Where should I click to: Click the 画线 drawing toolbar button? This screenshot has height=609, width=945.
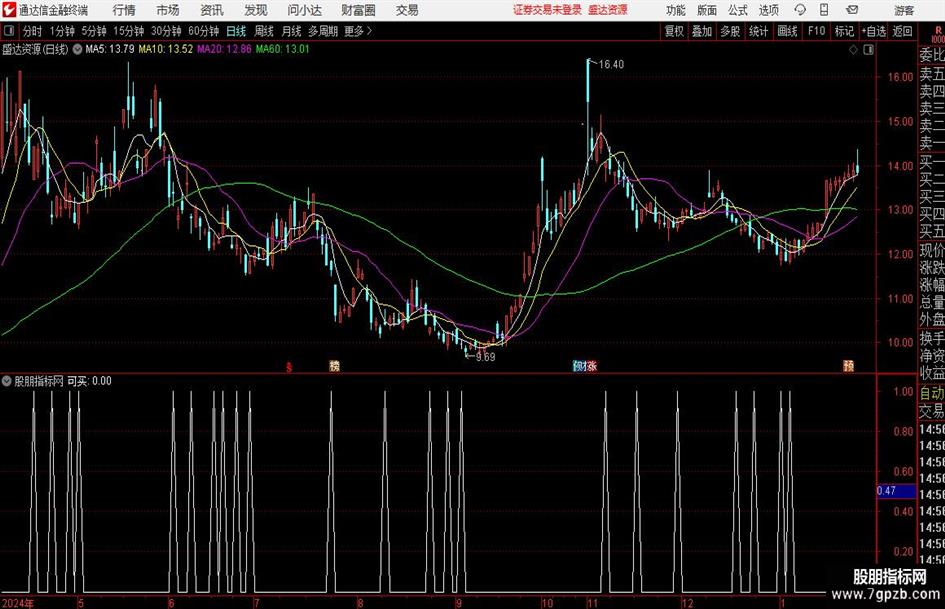point(787,31)
